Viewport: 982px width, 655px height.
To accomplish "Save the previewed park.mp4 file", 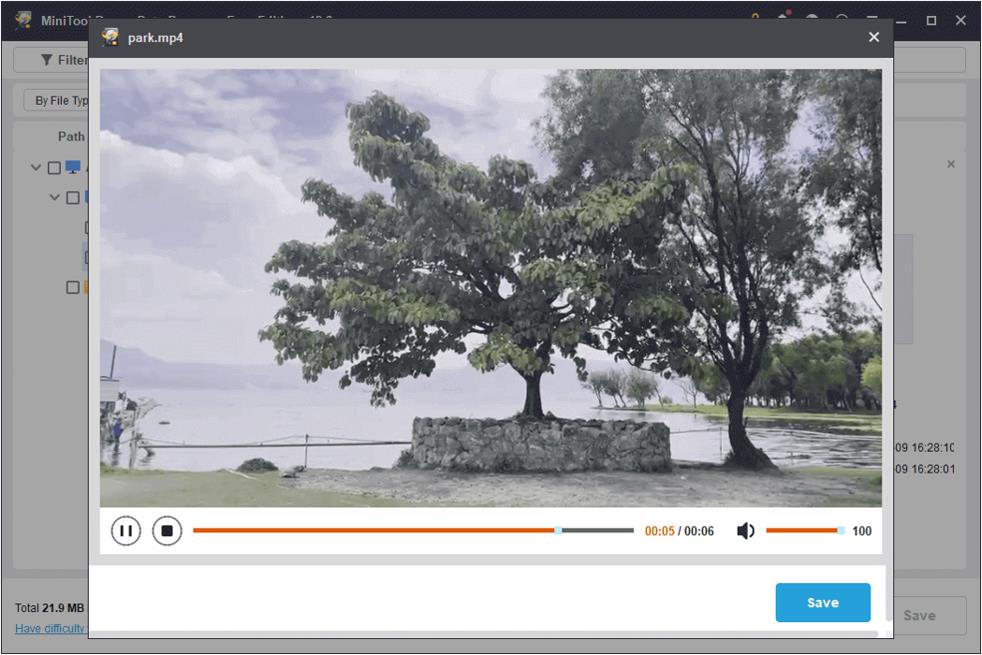I will point(822,602).
